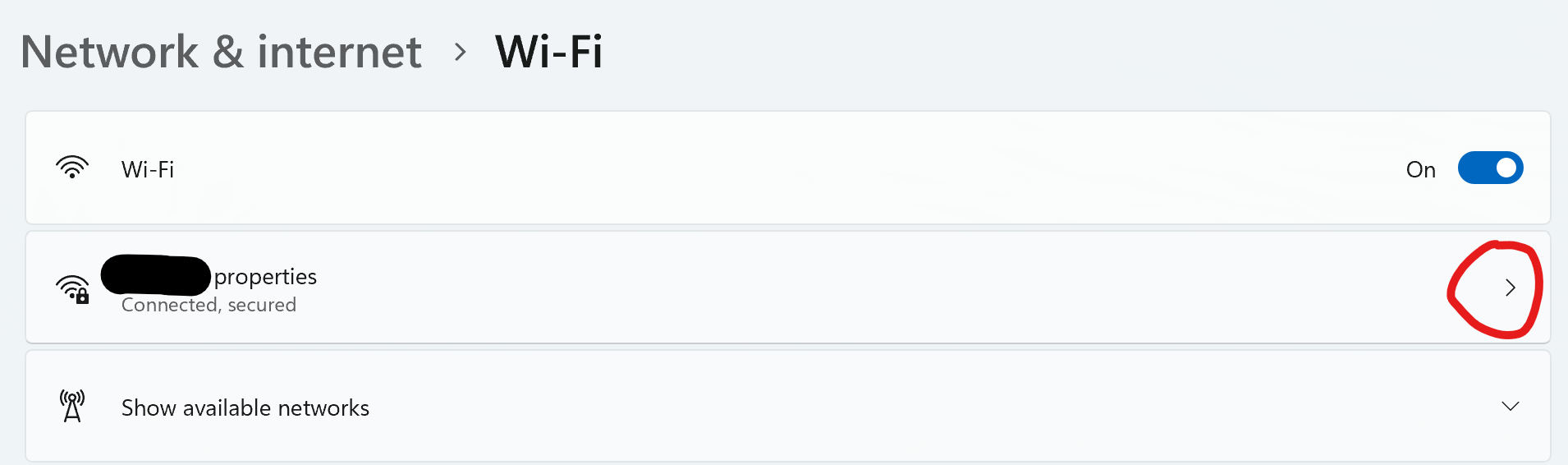Image resolution: width=1568 pixels, height=465 pixels.
Task: Click the Wi-Fi signal icon
Action: [x=72, y=168]
